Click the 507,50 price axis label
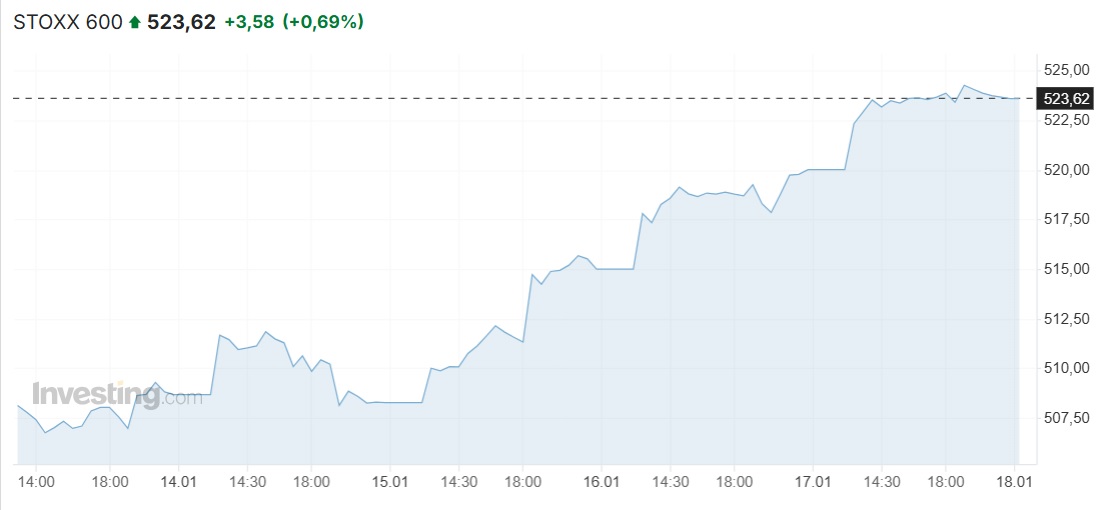The image size is (1116, 510). point(1066,418)
